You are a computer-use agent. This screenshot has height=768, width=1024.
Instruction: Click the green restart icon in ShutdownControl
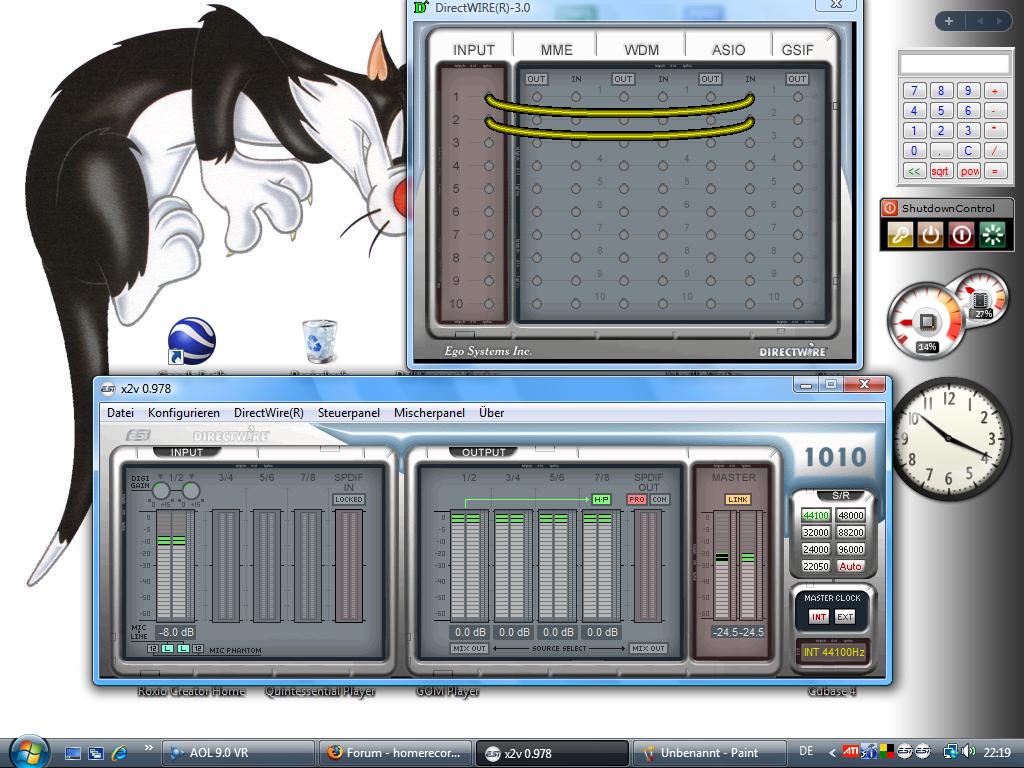tap(993, 234)
